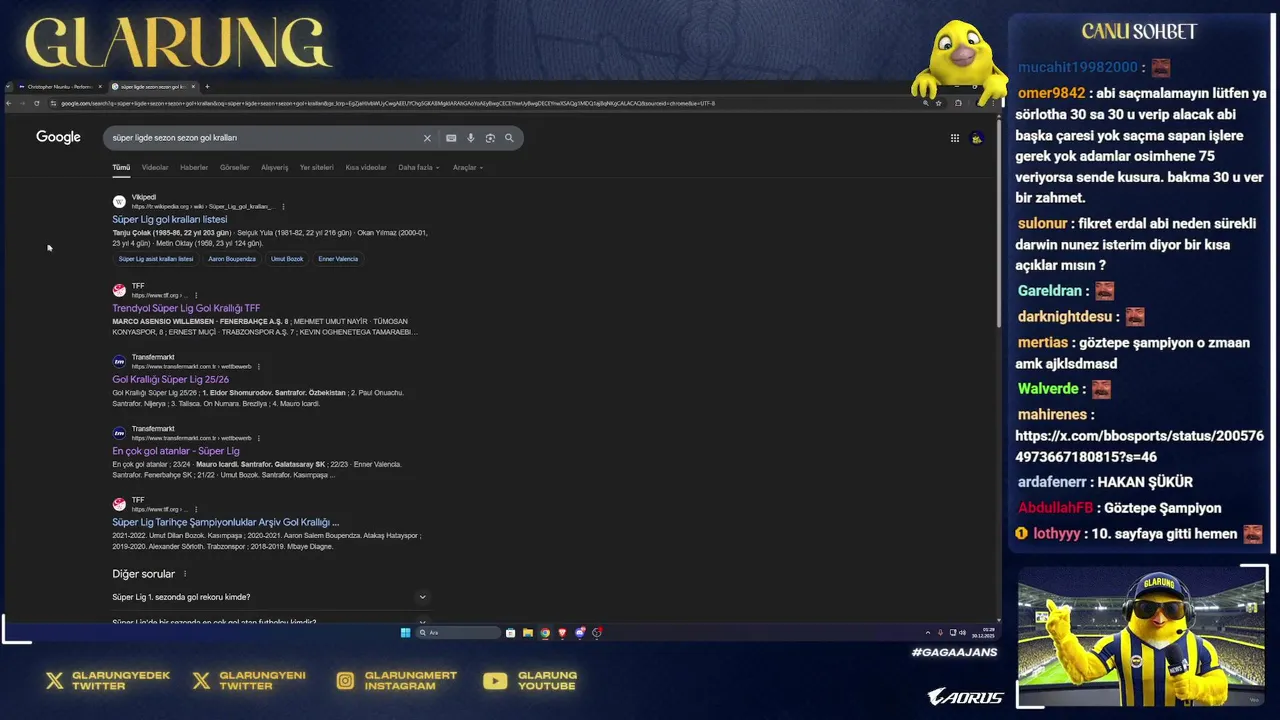The height and width of the screenshot is (720, 1280).
Task: Start a voice search with microphone icon
Action: point(471,138)
